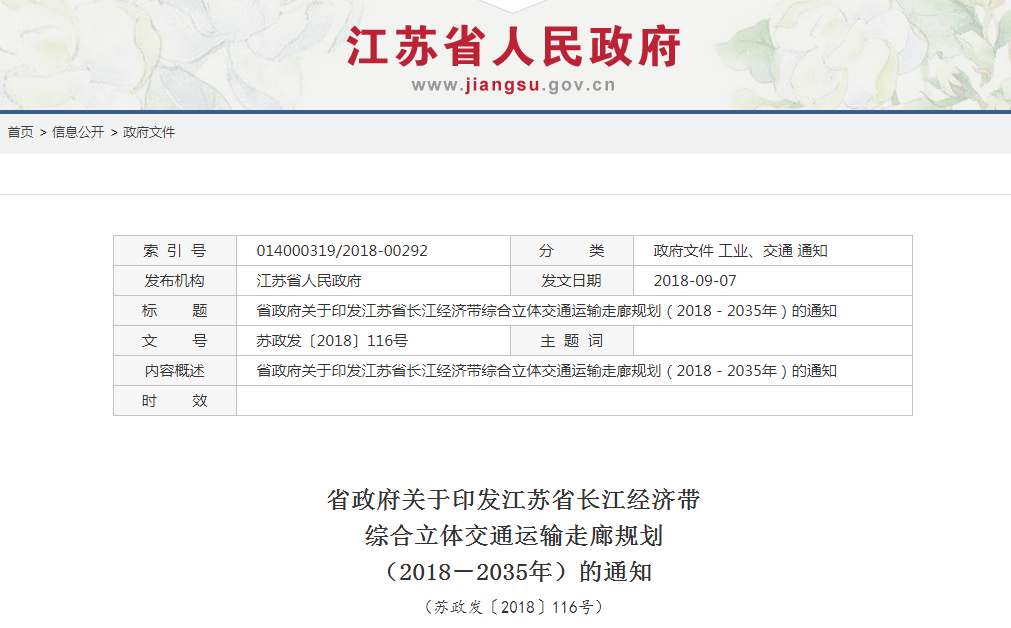The height and width of the screenshot is (628, 1011).
Task: Select 江苏省人民政府 in the 发布机构 row
Action: coord(309,280)
